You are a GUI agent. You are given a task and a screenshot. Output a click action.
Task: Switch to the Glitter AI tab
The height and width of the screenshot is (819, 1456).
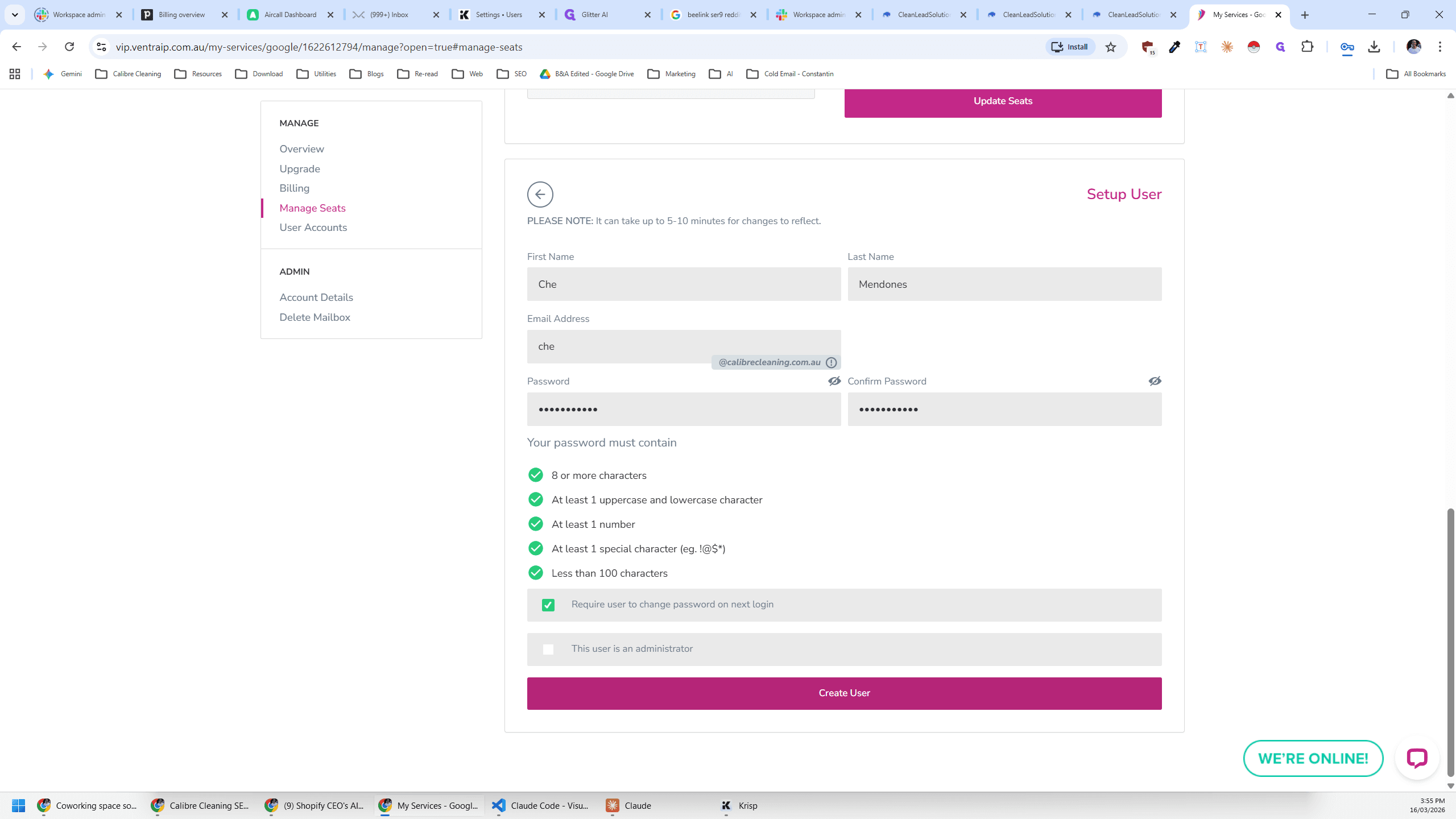pyautogui.click(x=607, y=15)
